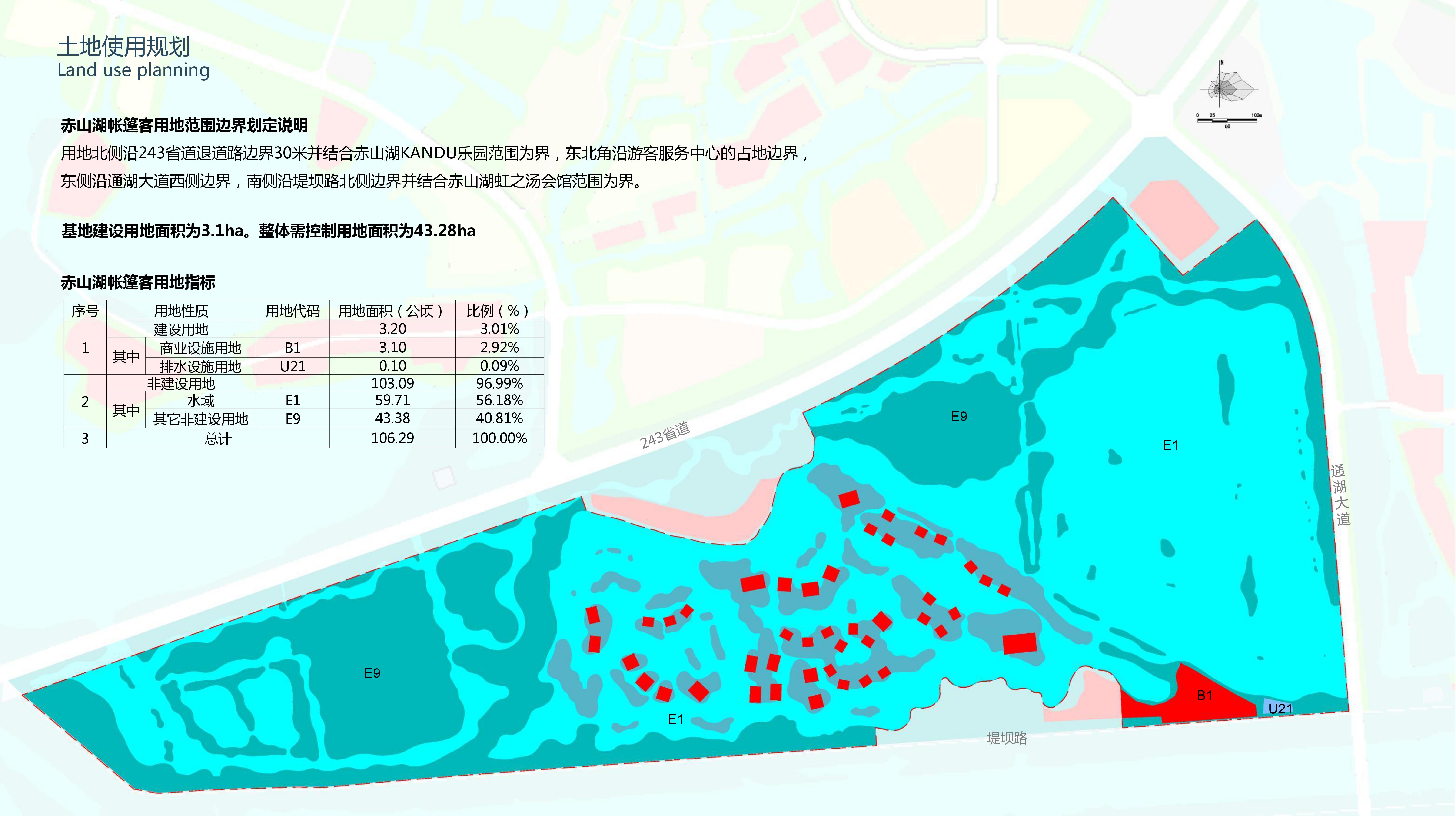Click the "其它非建设用地" table cell
The width and height of the screenshot is (1456, 816).
pyautogui.click(x=201, y=419)
